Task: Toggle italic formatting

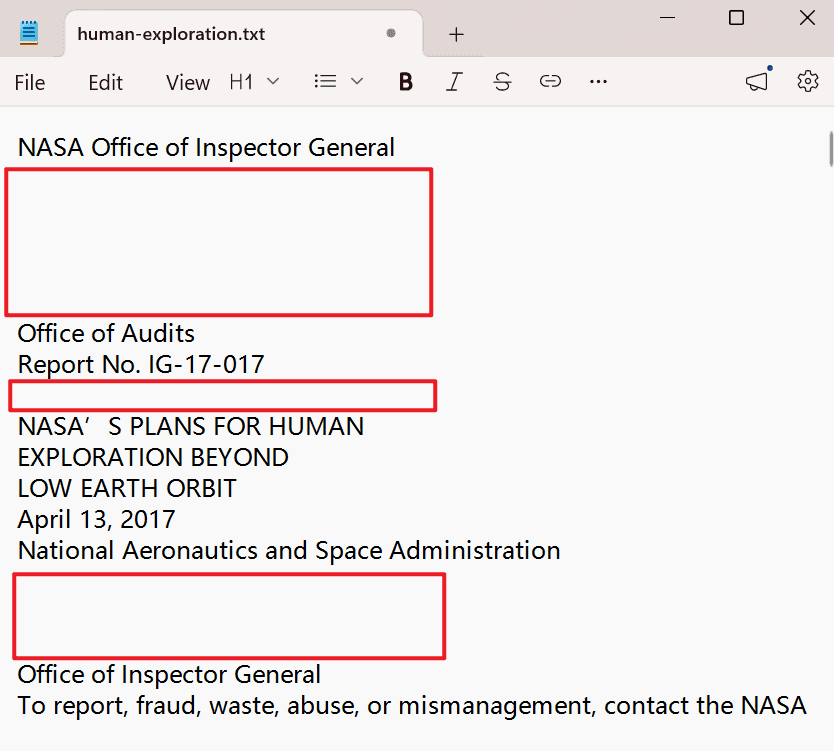Action: pyautogui.click(x=454, y=81)
